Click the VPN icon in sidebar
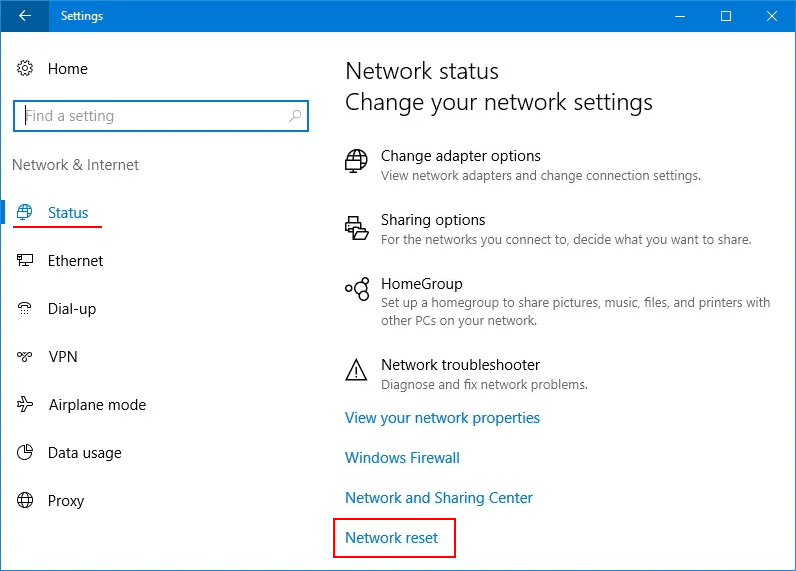Image resolution: width=796 pixels, height=571 pixels. point(25,357)
